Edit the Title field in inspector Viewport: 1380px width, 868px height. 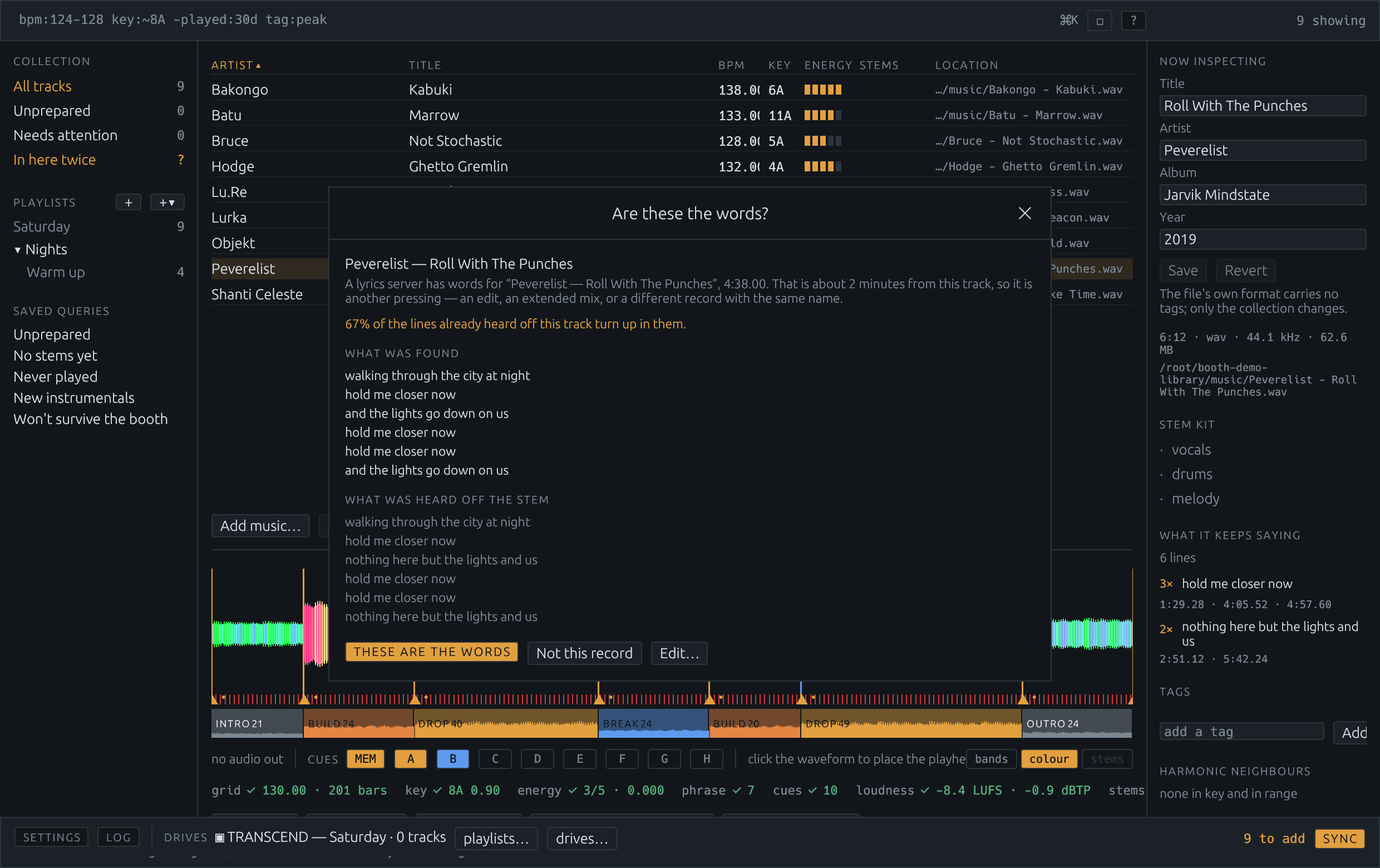(1263, 105)
